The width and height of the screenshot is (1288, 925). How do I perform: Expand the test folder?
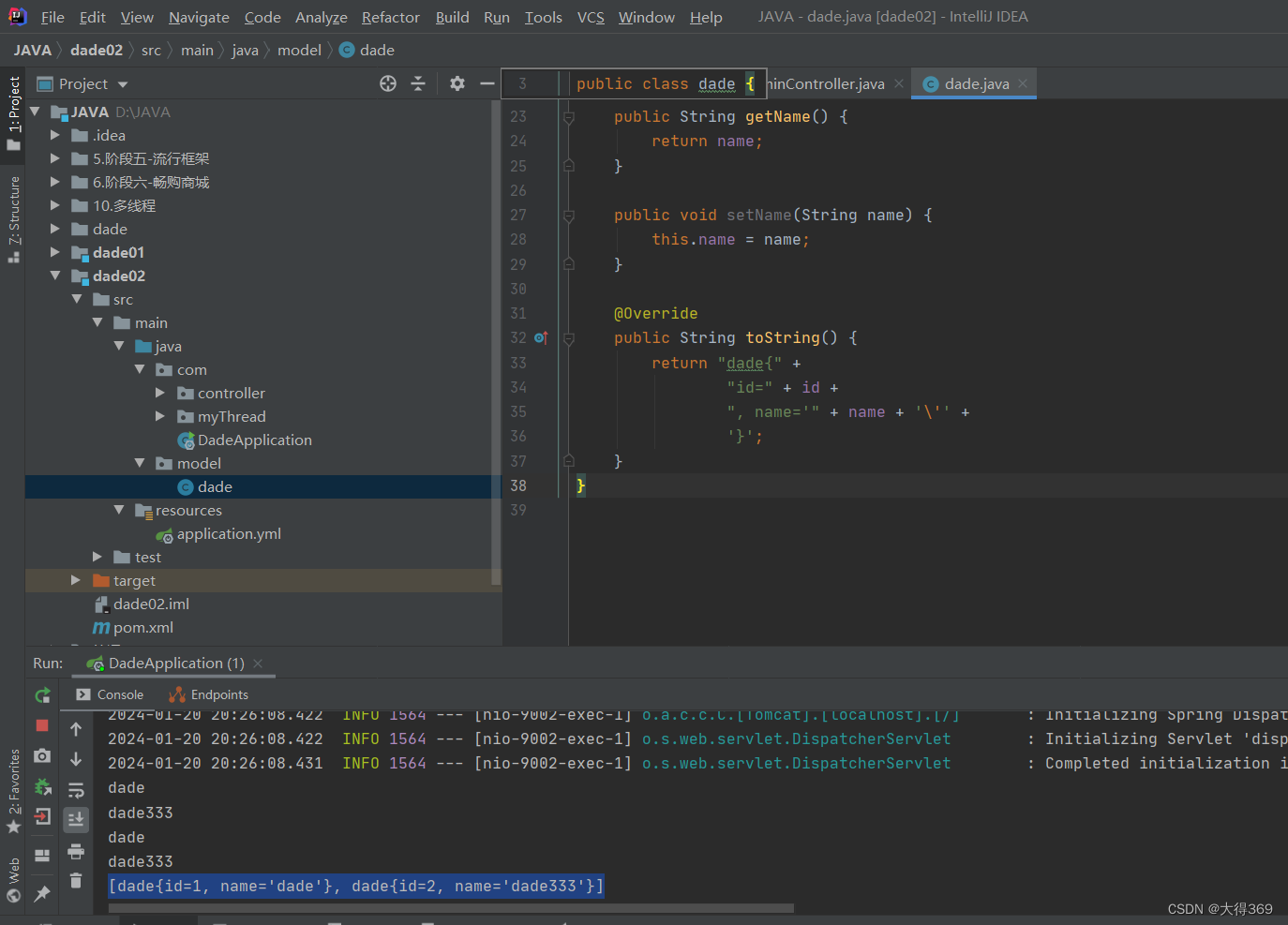tap(97, 557)
